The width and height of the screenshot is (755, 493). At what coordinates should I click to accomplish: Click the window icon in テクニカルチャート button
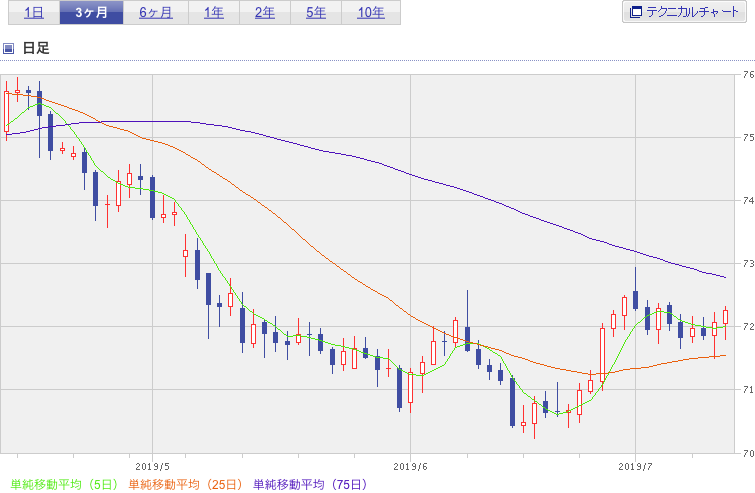click(x=636, y=12)
